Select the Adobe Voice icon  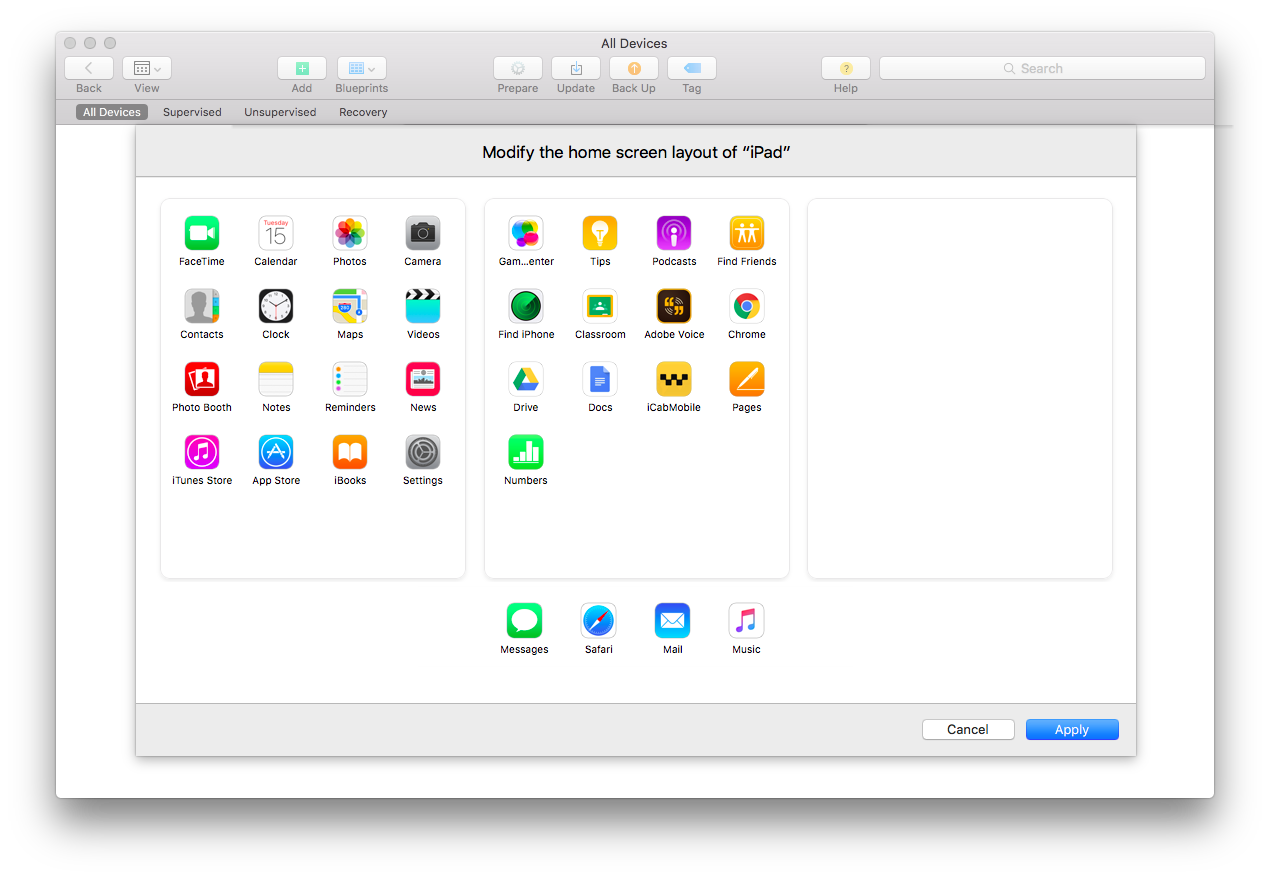(x=674, y=306)
